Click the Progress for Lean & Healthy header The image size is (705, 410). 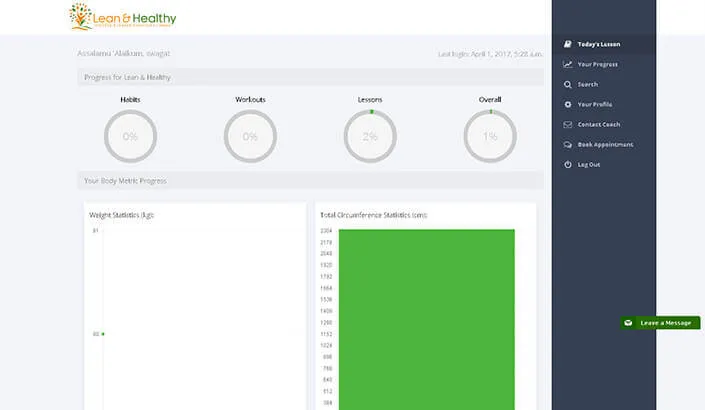(x=311, y=77)
